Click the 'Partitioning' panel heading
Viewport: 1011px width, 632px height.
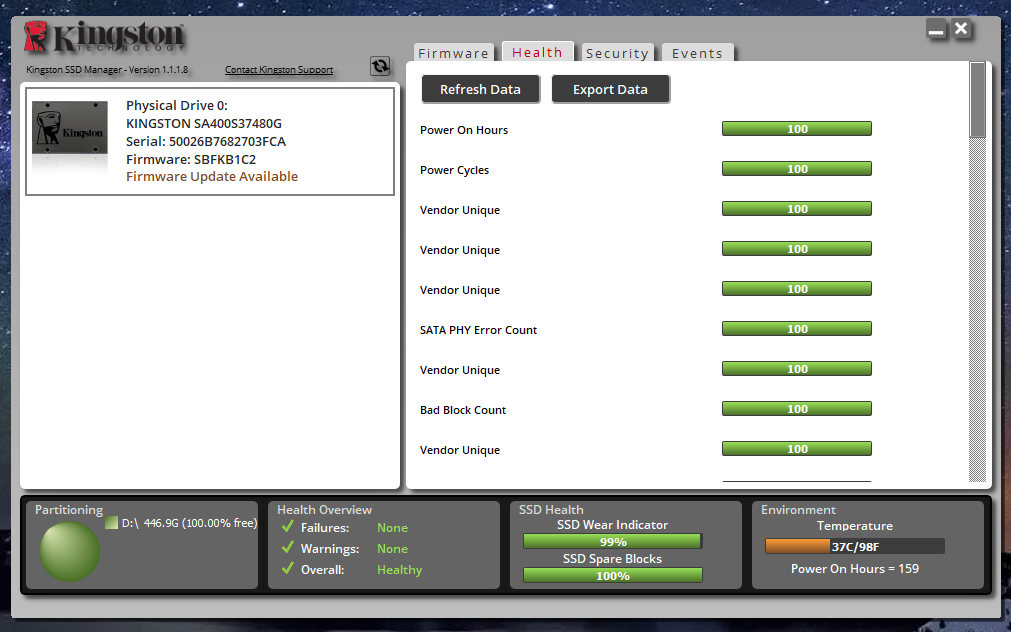69,509
